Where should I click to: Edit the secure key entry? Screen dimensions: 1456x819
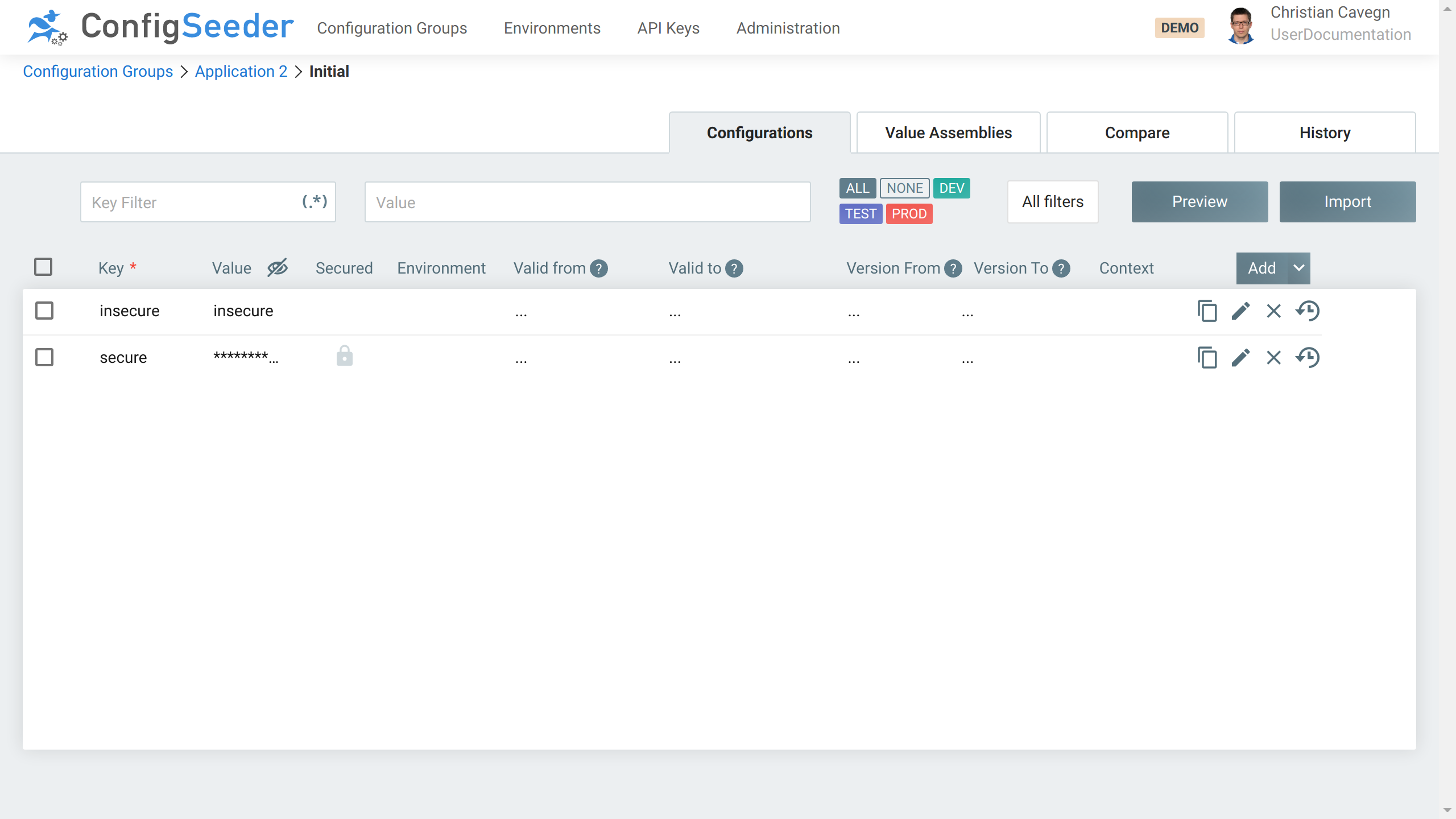1240,358
